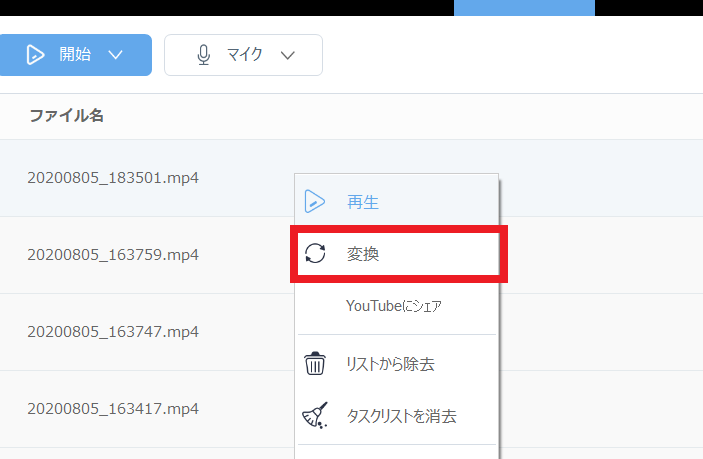Select file 20200805_163759.mp4
The width and height of the screenshot is (703, 459).
pyautogui.click(x=113, y=255)
